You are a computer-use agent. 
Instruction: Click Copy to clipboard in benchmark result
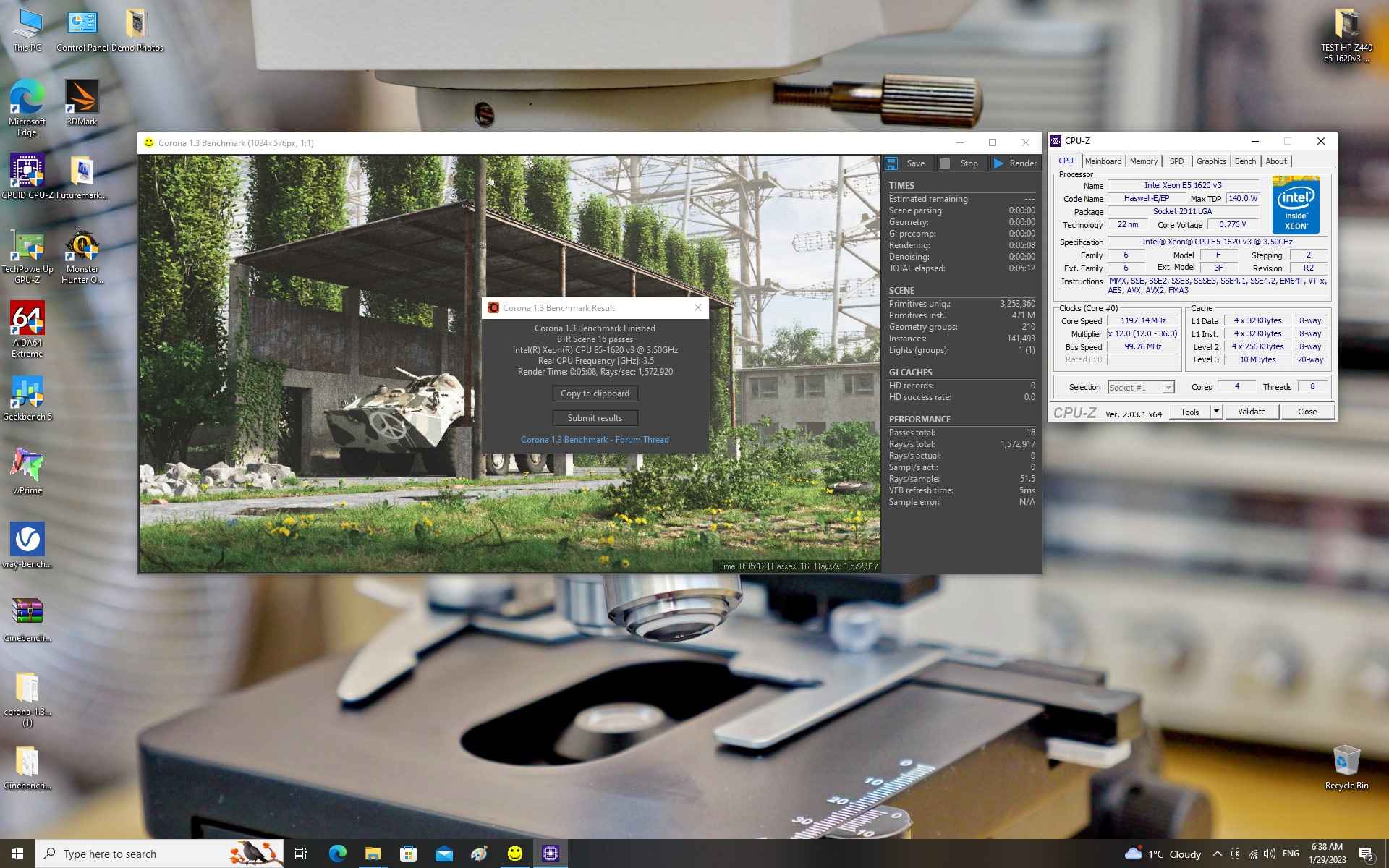pos(595,393)
